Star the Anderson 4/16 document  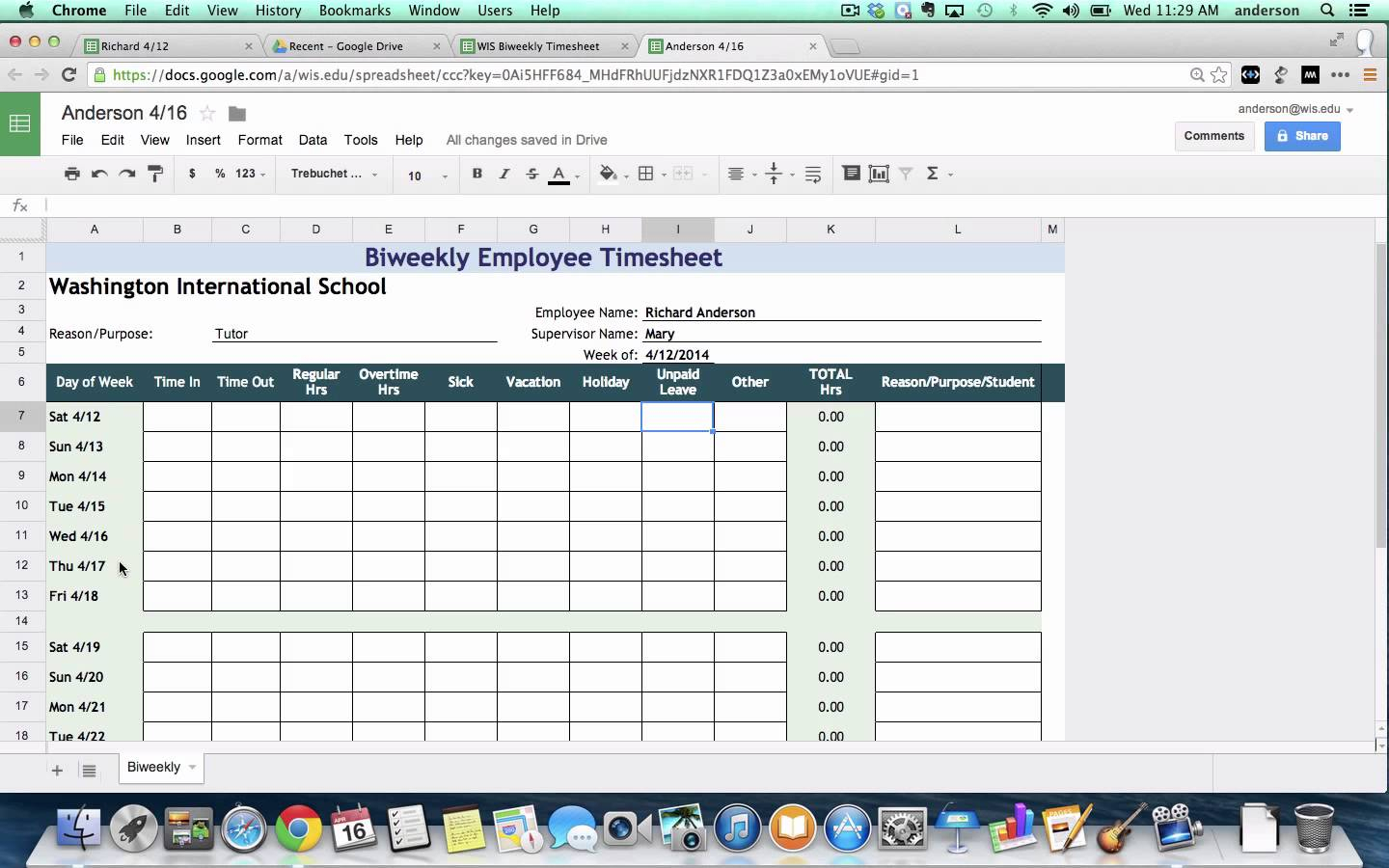click(207, 114)
